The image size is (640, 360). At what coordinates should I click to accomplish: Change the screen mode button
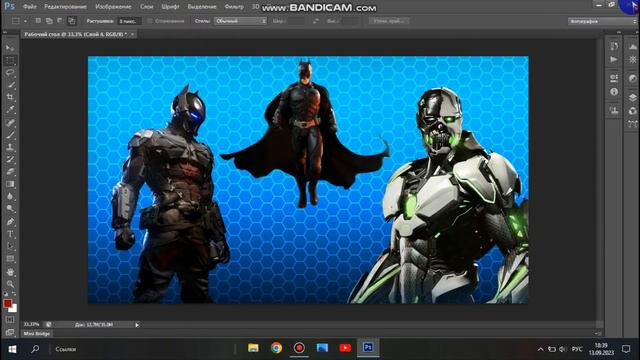[10, 332]
